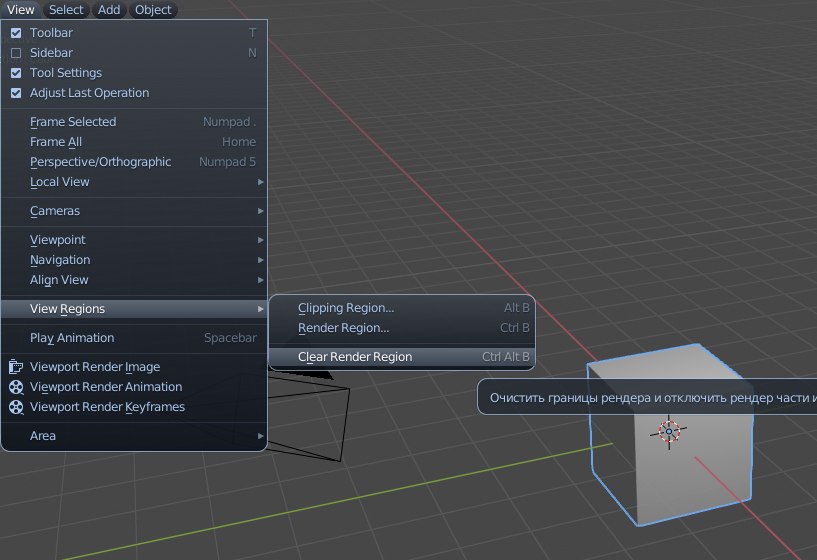Click the Viewport Render Animation label
Image resolution: width=817 pixels, height=560 pixels.
pos(106,387)
